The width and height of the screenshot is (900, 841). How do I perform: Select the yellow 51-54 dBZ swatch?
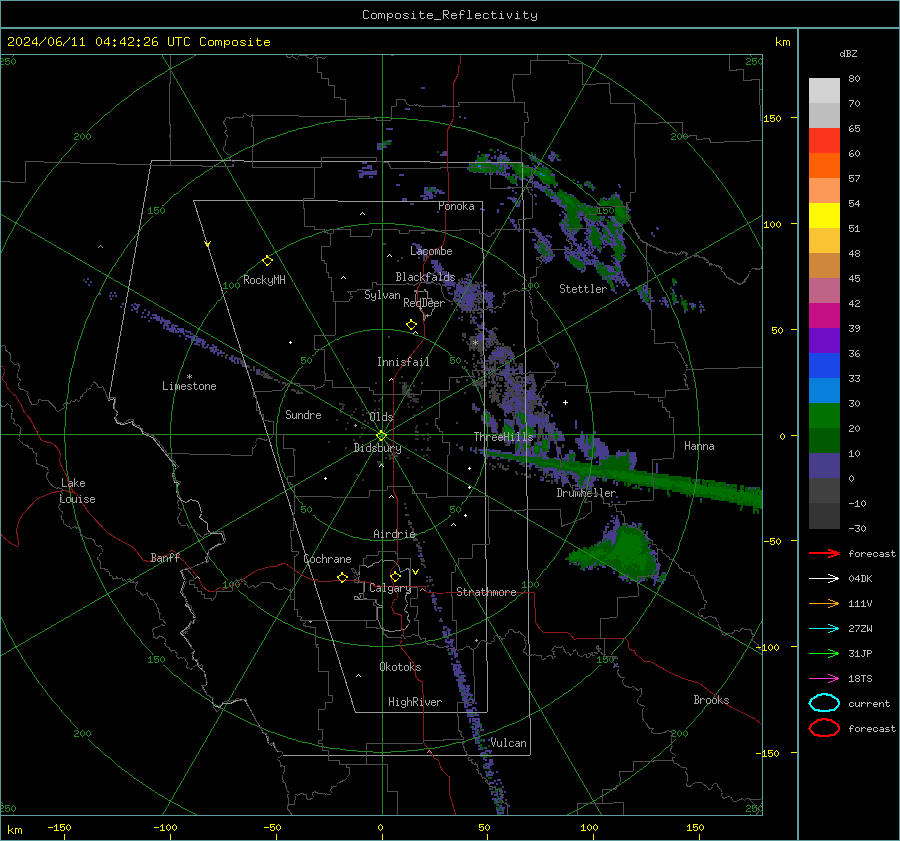[x=824, y=216]
